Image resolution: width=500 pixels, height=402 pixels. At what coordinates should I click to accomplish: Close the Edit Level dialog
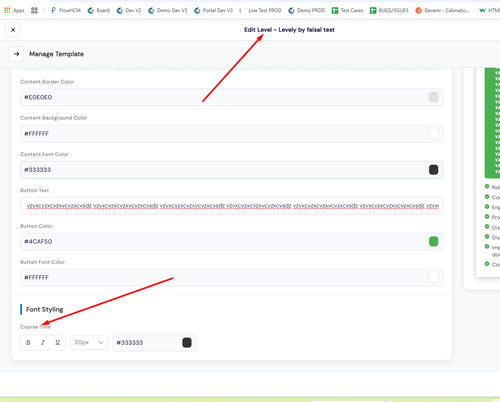pos(13,30)
